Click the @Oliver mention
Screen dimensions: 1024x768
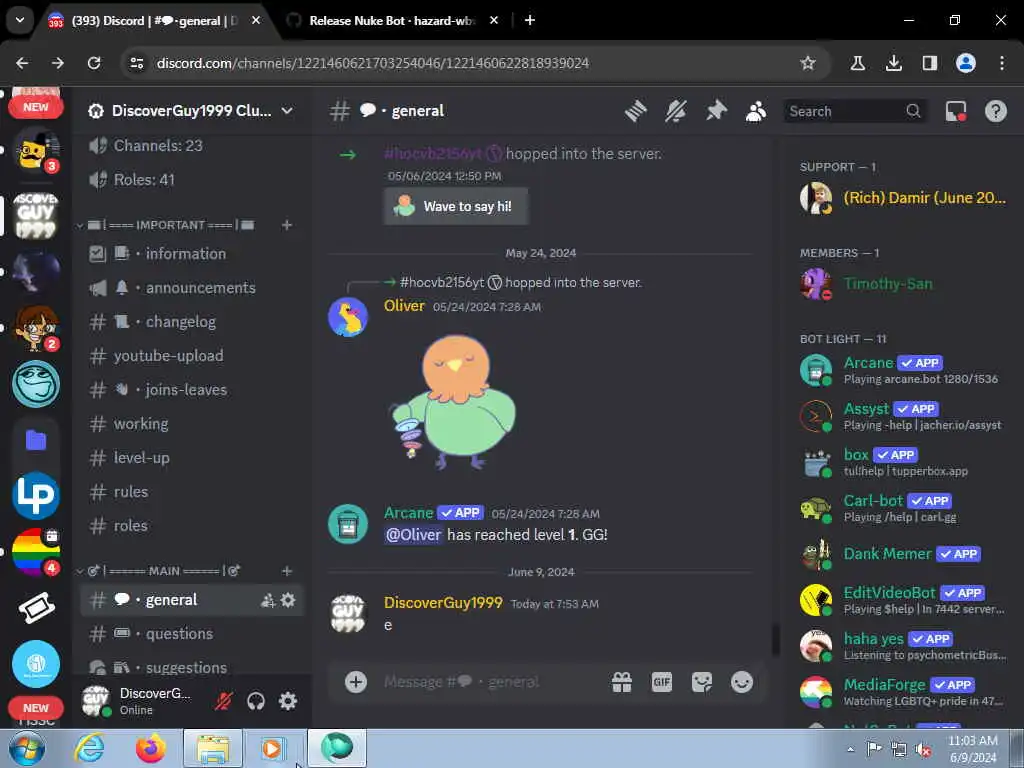click(x=413, y=535)
